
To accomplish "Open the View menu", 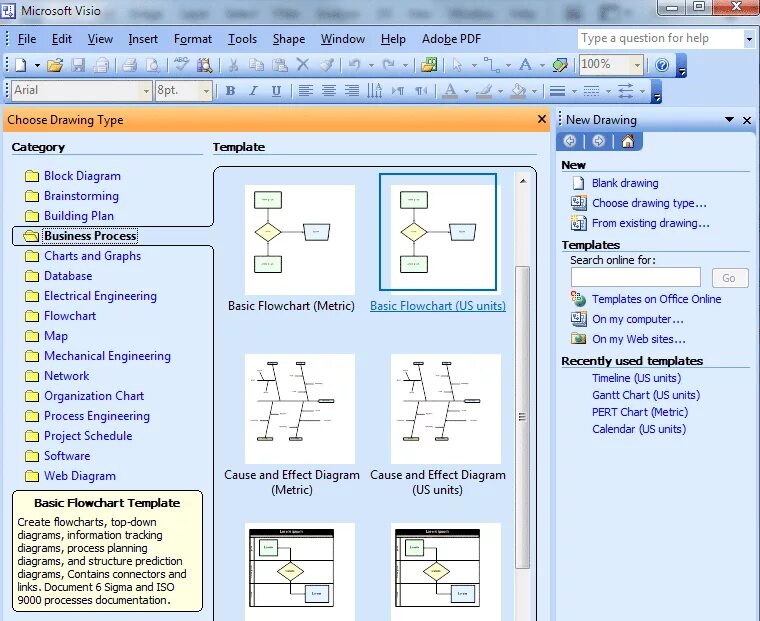I will (100, 39).
